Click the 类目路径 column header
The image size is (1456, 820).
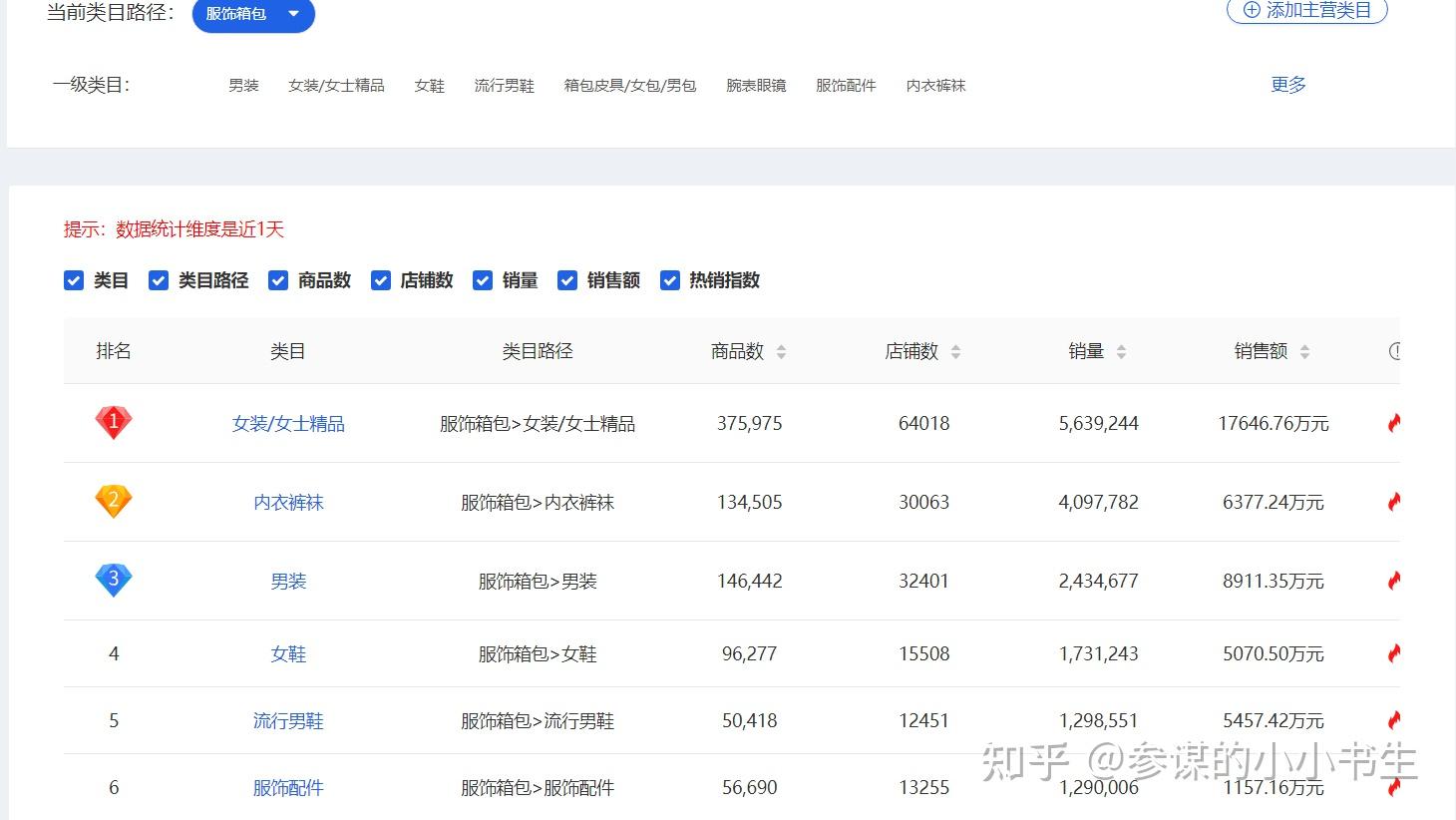click(538, 351)
